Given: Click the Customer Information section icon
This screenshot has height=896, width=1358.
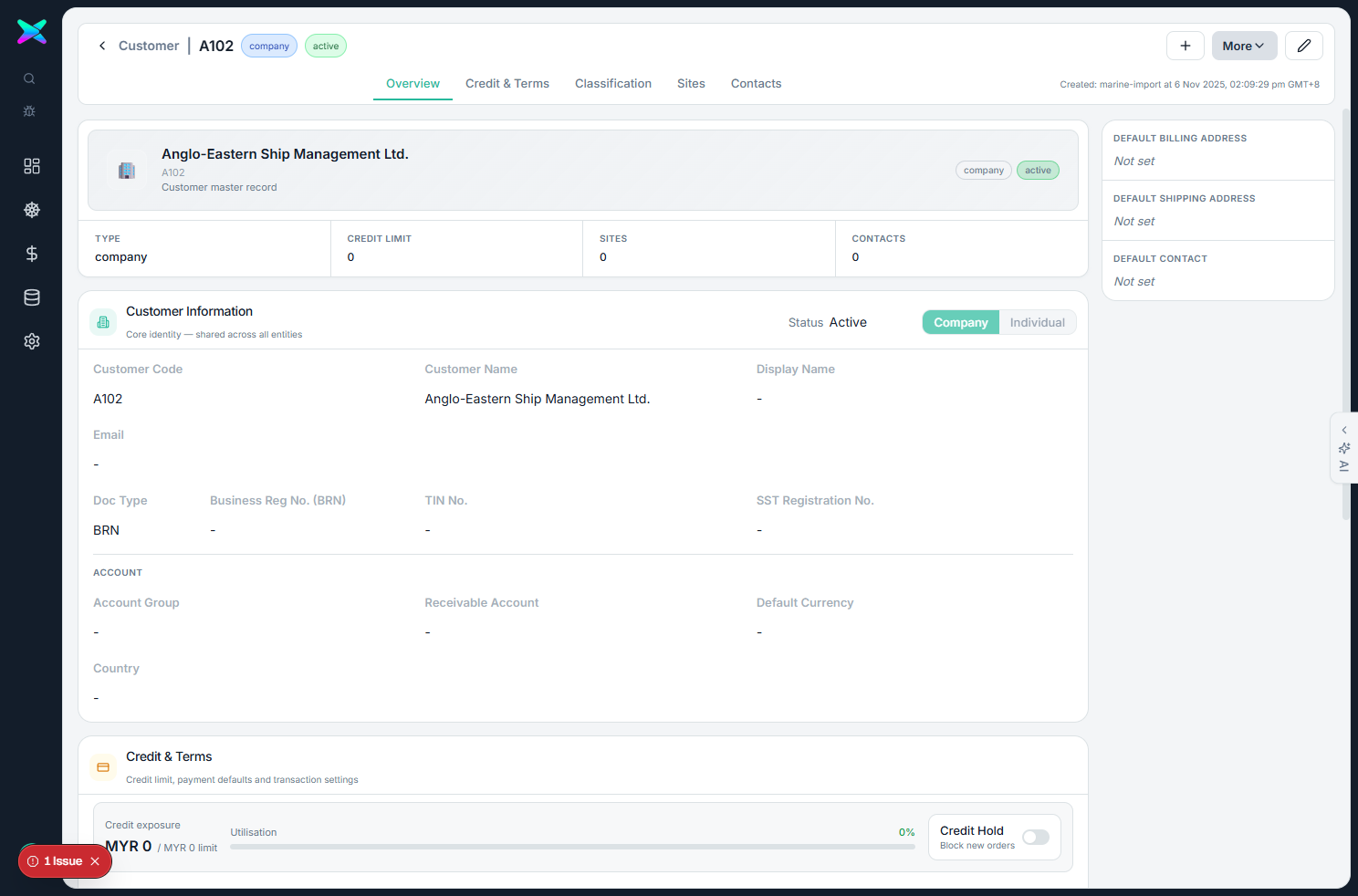Looking at the screenshot, I should pos(103,322).
